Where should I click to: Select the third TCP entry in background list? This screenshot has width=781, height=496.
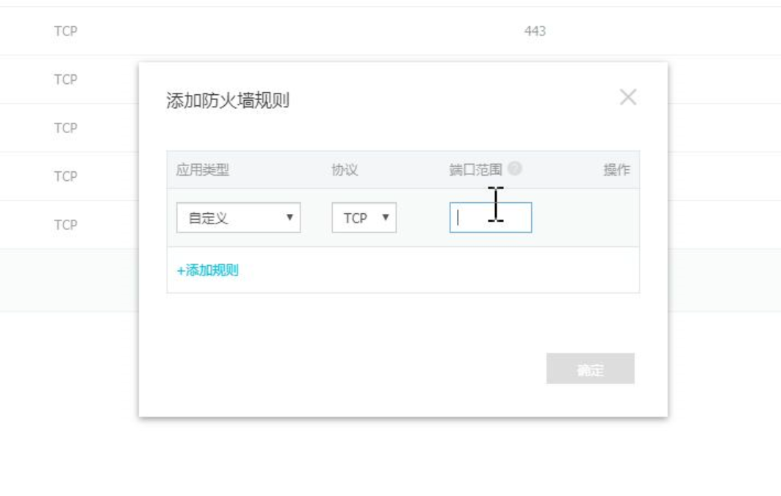pyautogui.click(x=66, y=128)
